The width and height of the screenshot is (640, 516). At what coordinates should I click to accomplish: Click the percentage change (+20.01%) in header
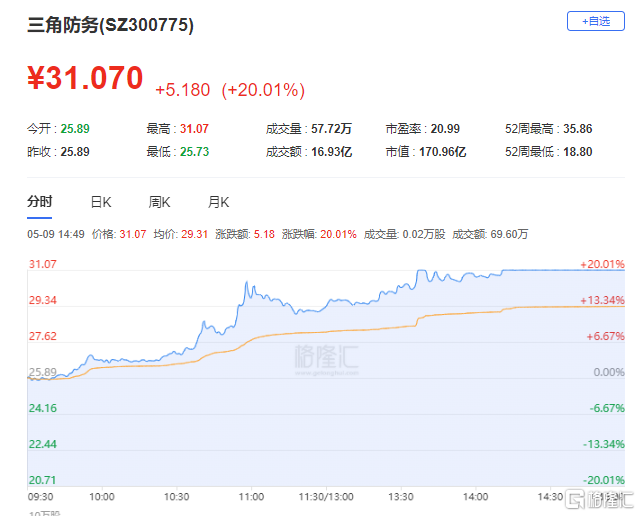[263, 90]
